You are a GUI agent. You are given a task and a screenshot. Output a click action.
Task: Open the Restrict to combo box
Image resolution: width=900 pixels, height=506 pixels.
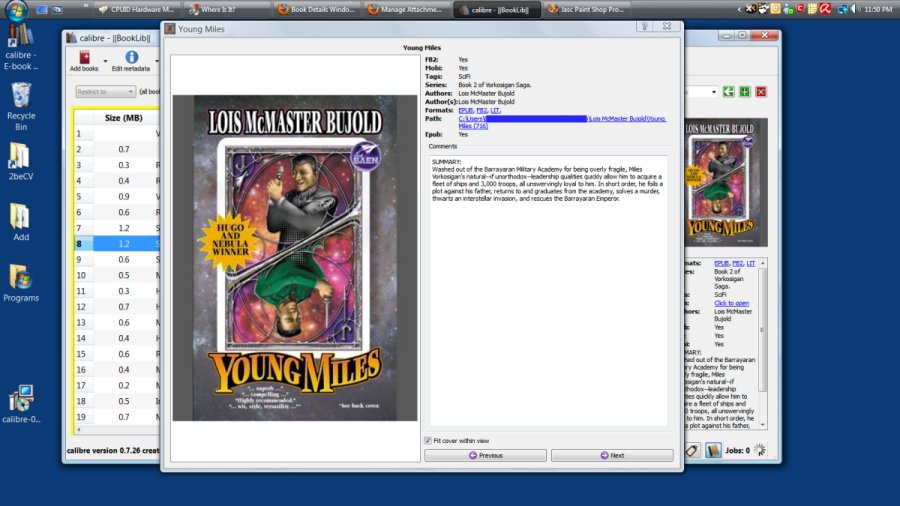pos(106,92)
